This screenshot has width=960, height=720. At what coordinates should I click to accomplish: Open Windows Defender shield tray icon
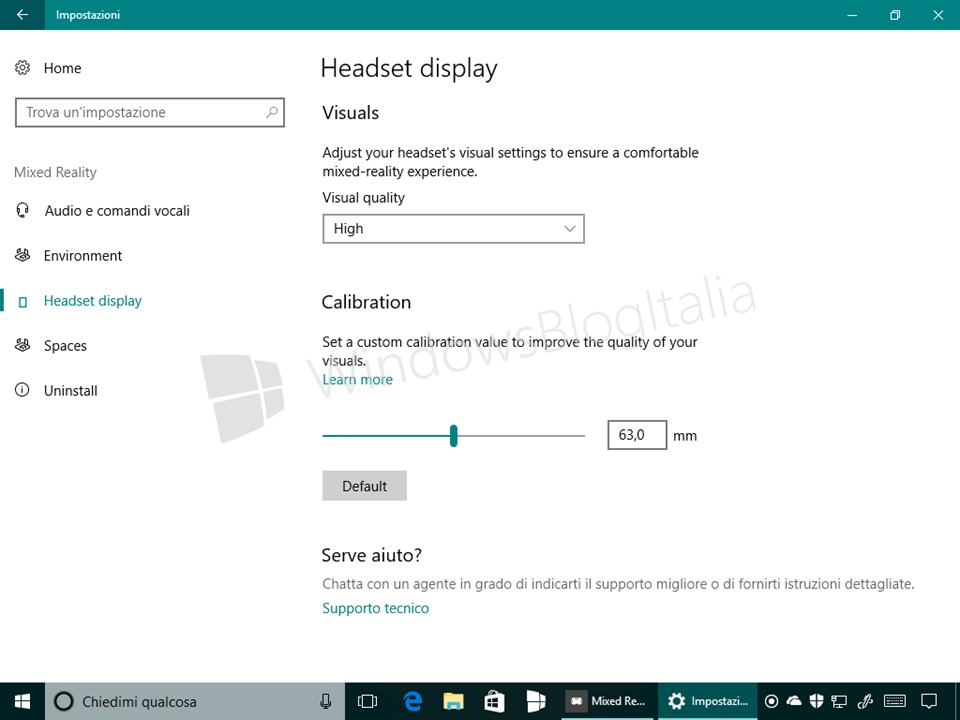(816, 702)
